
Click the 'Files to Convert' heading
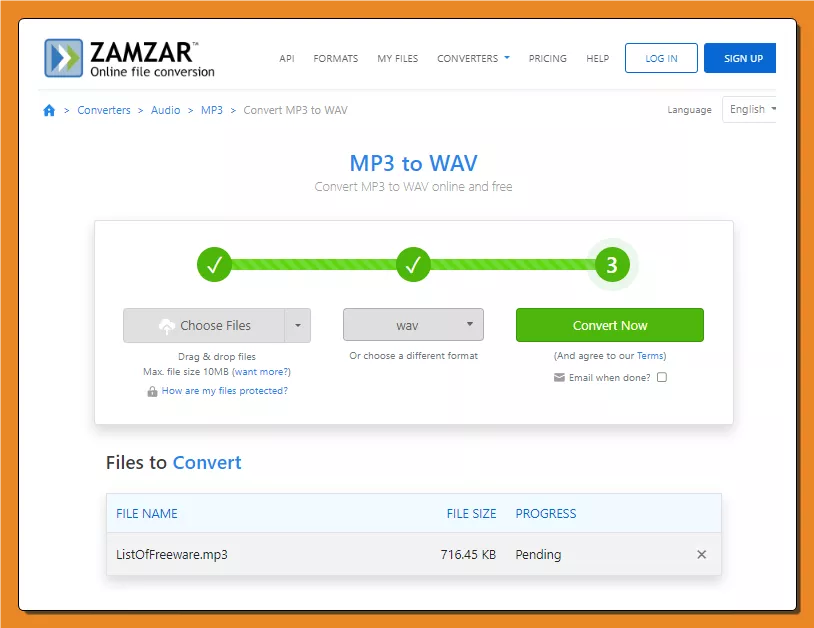(173, 462)
